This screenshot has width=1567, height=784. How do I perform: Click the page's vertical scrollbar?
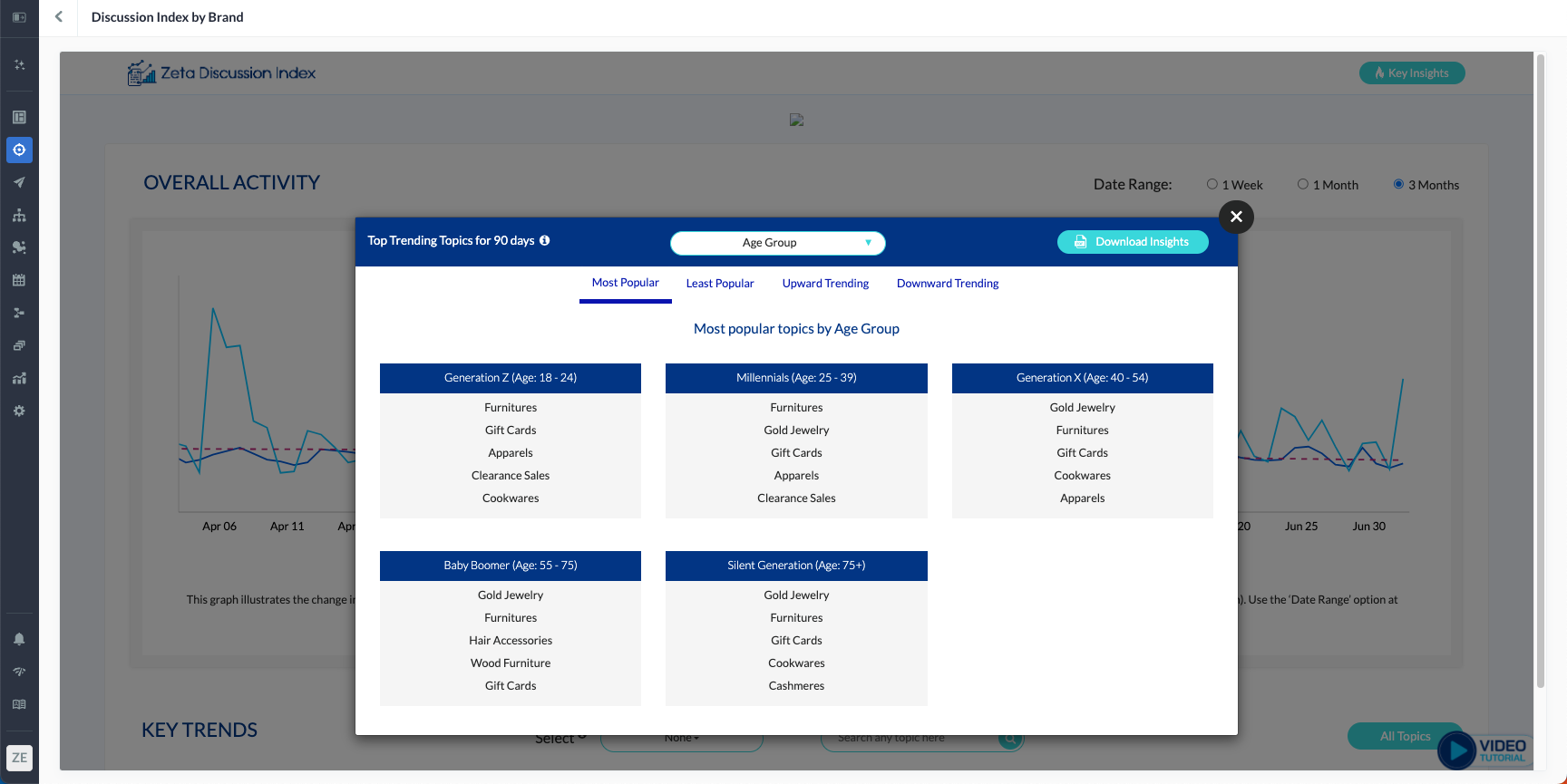tap(1540, 363)
